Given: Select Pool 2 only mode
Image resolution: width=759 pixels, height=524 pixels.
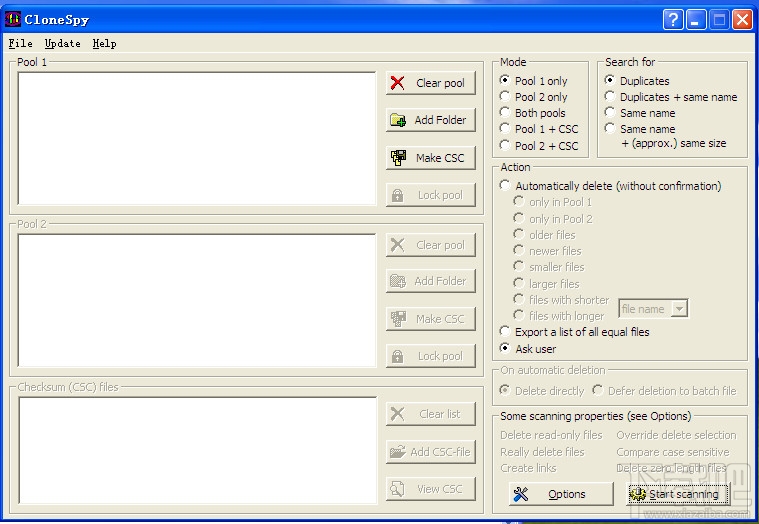Looking at the screenshot, I should (x=533, y=97).
